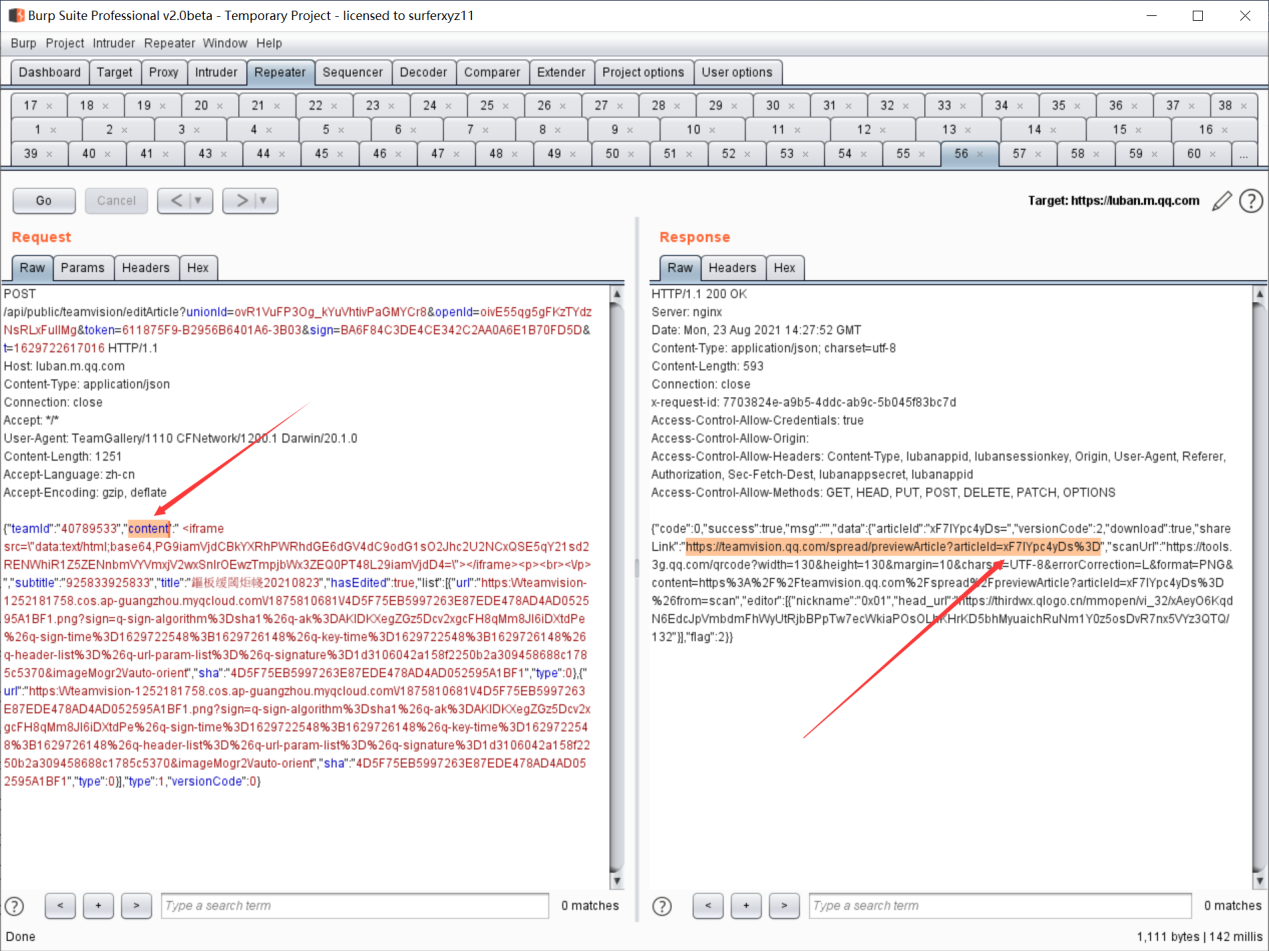
Task: Click the pencil edit target icon
Action: (1221, 201)
